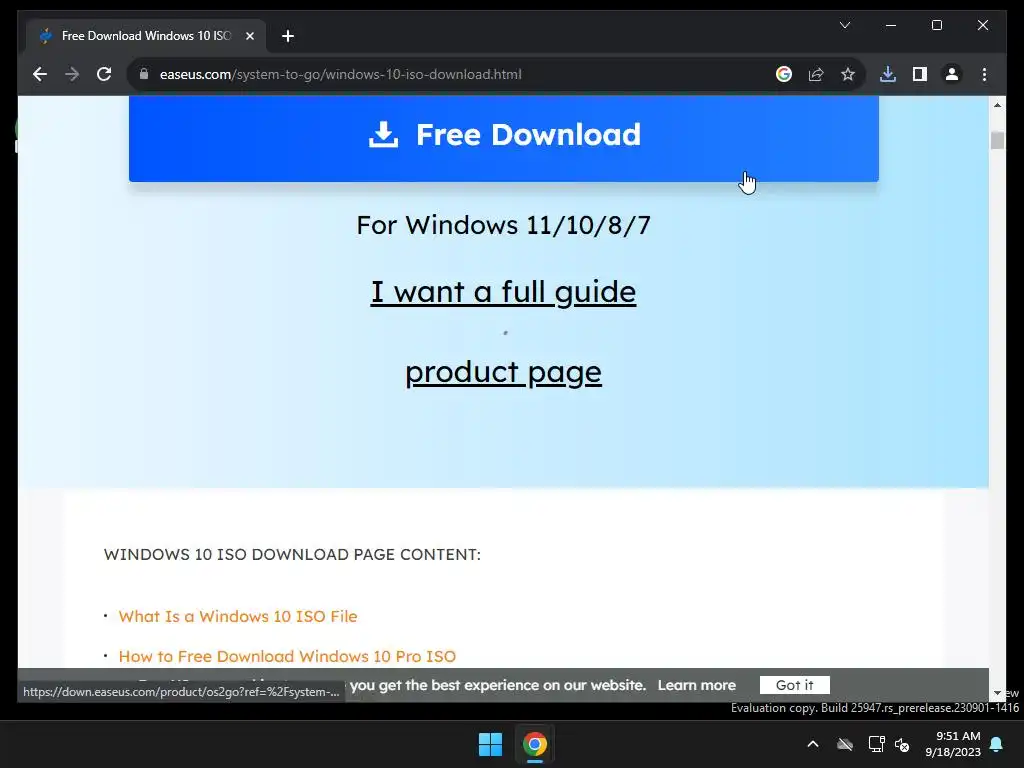Screen dimensions: 1024x768
Task: Reload the current page
Action: [x=104, y=74]
